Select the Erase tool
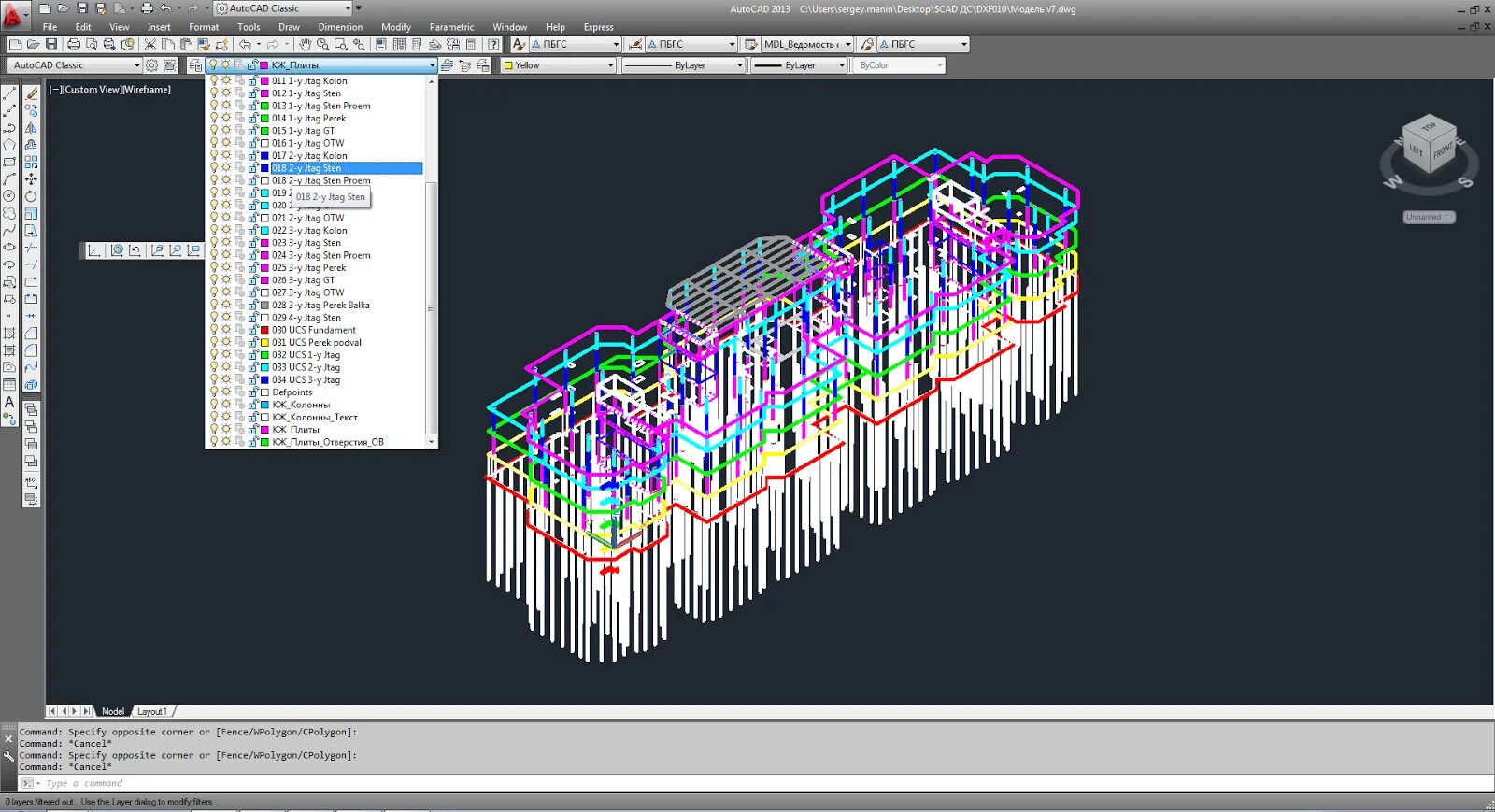 click(31, 93)
